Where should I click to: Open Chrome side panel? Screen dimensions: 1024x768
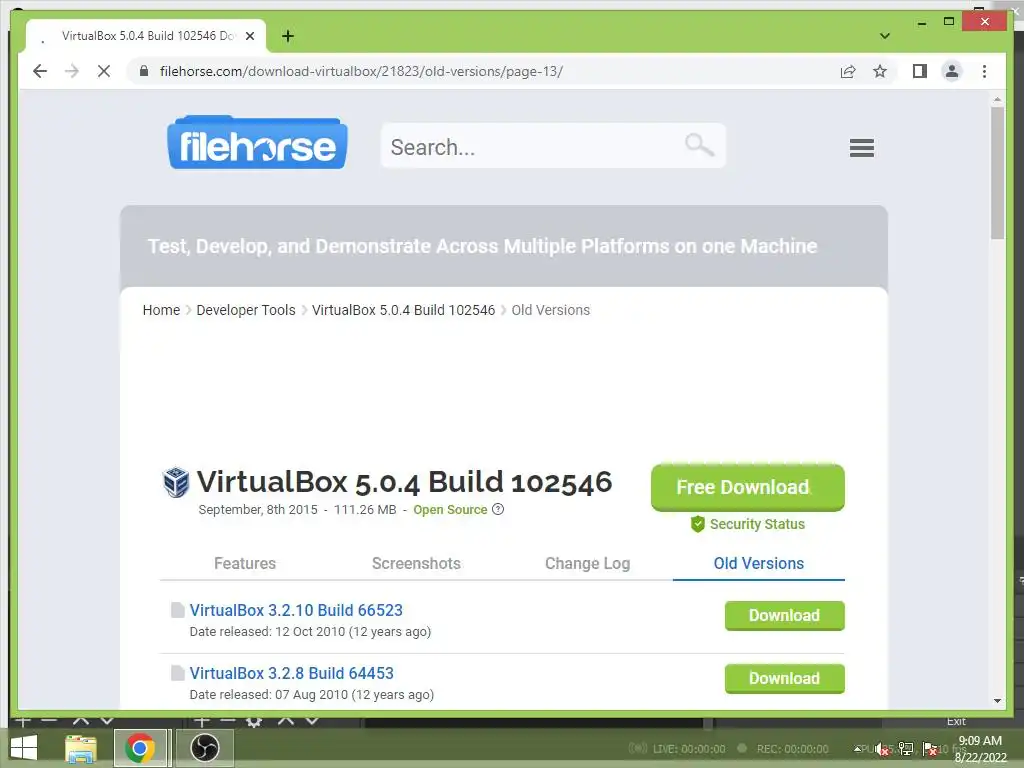coord(920,71)
